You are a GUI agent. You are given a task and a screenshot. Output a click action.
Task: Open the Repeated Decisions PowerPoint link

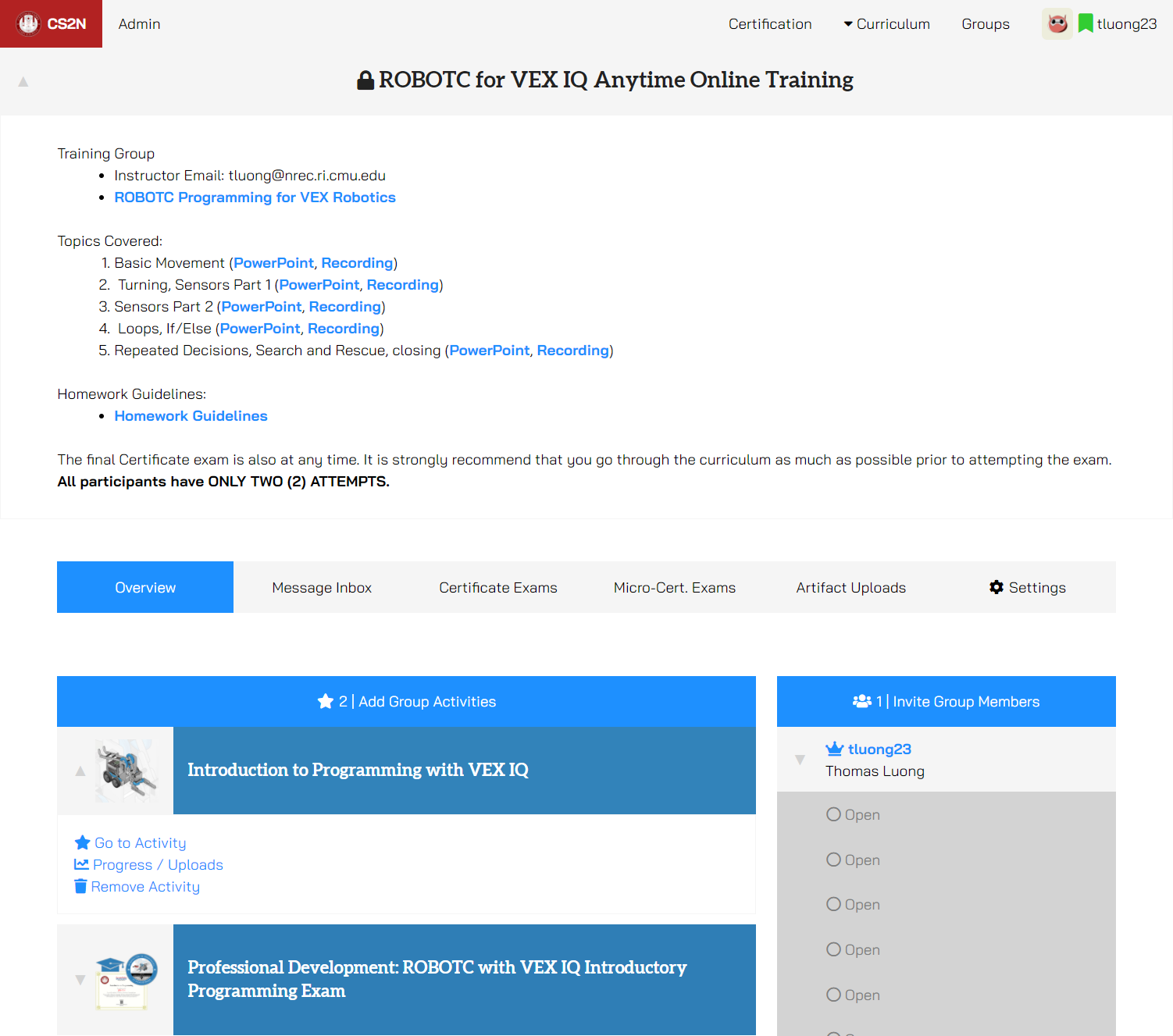coord(489,351)
